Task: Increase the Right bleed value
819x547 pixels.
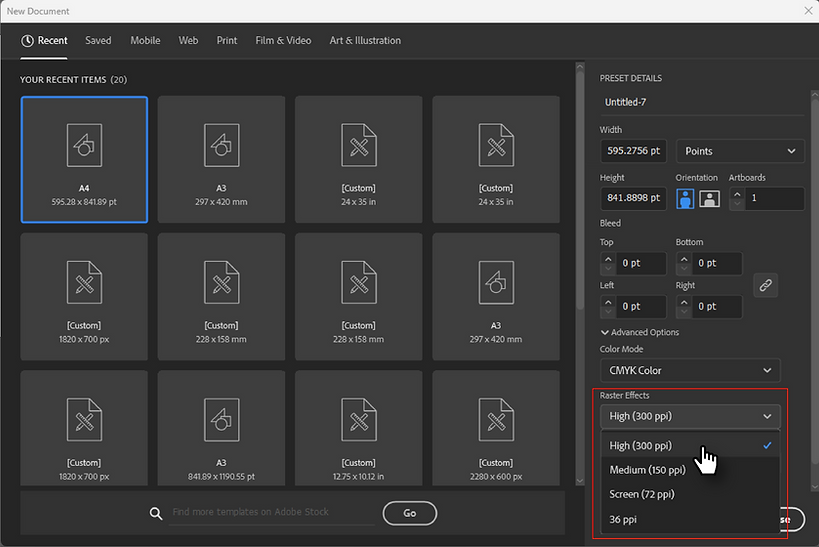Action: pyautogui.click(x=684, y=302)
